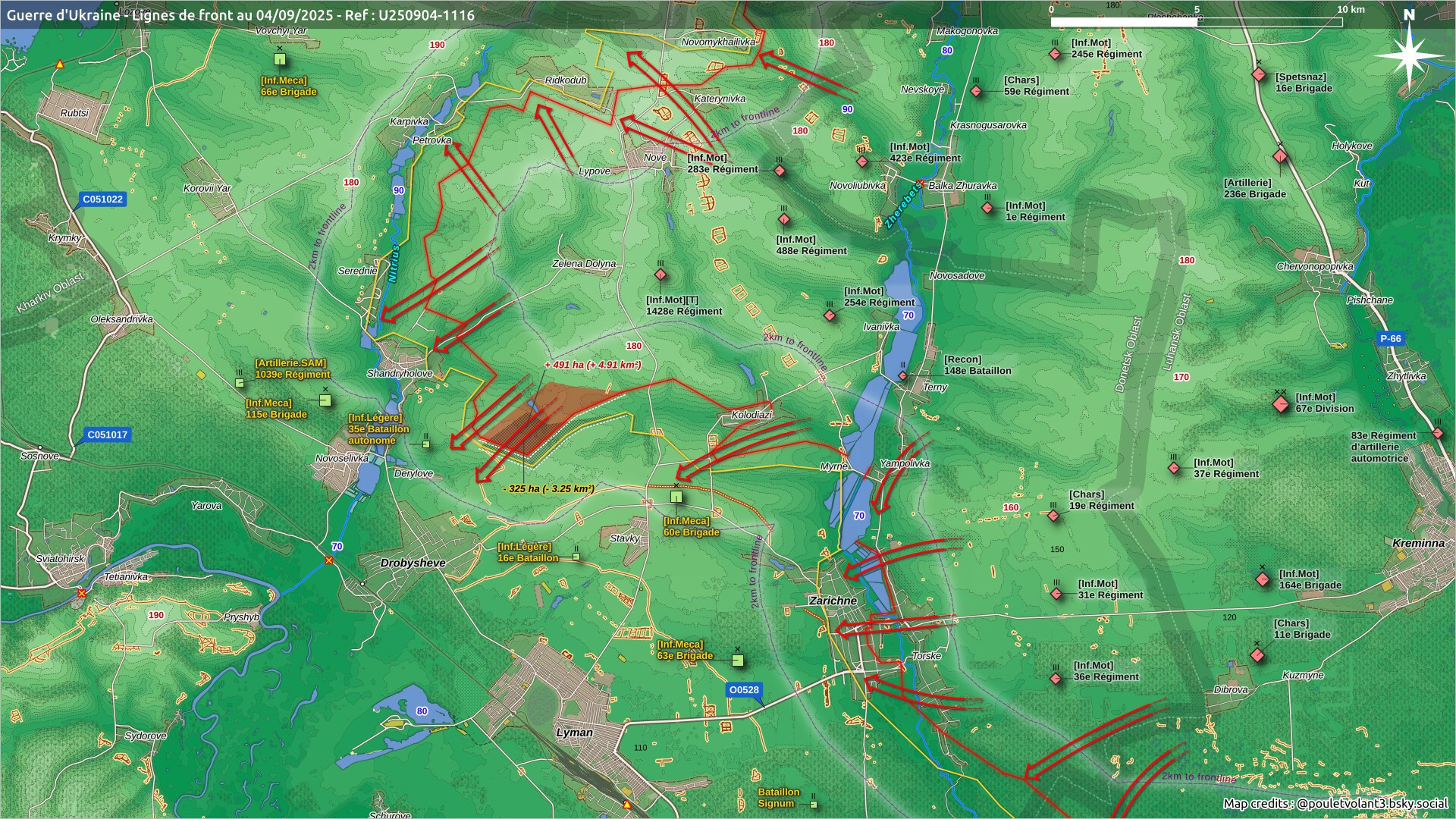
Task: Select the Bataillon Signum green marker
Action: [813, 804]
